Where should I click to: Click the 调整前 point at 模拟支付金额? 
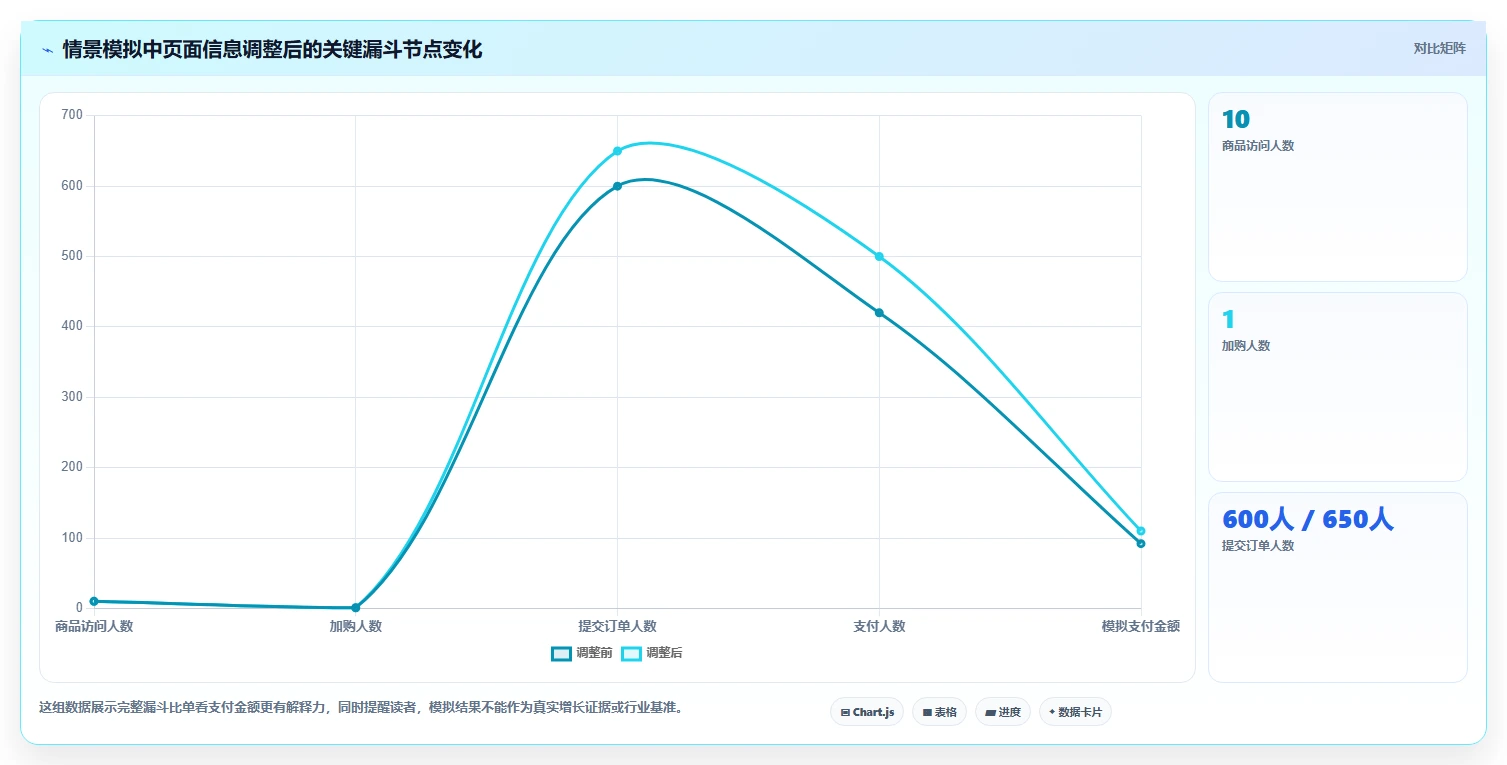[1141, 544]
